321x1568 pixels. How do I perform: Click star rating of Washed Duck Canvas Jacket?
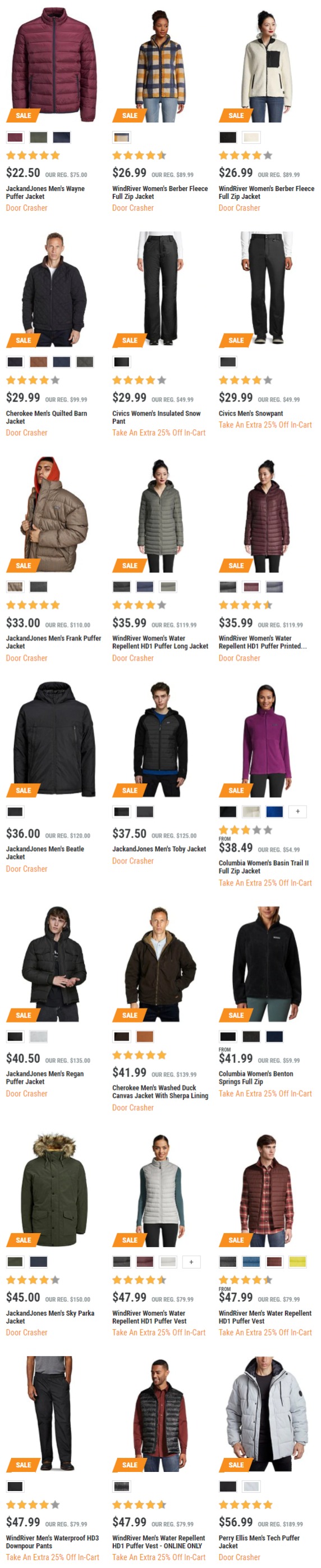point(139,1055)
